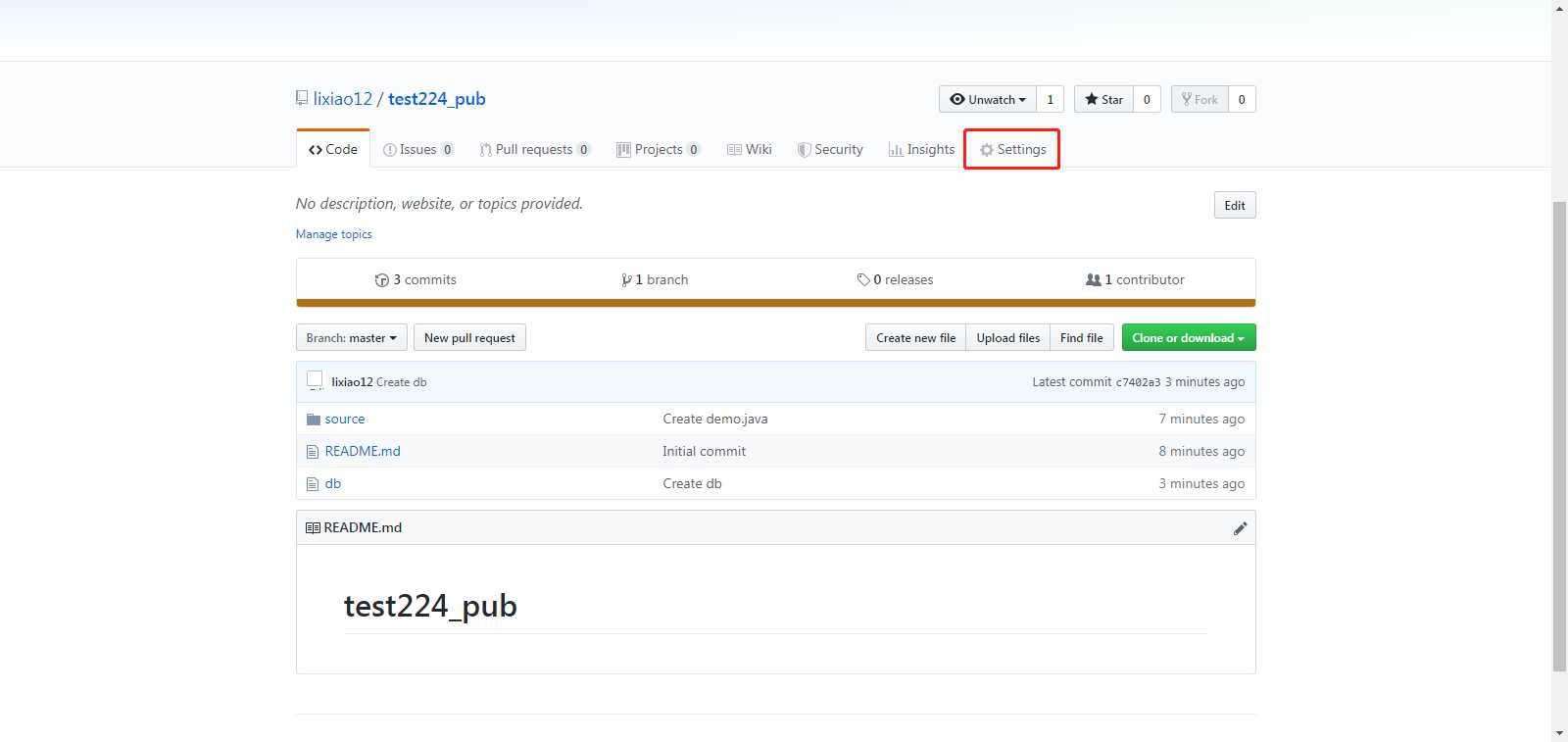Click lixiao12 author in latest commit bar

tap(352, 382)
